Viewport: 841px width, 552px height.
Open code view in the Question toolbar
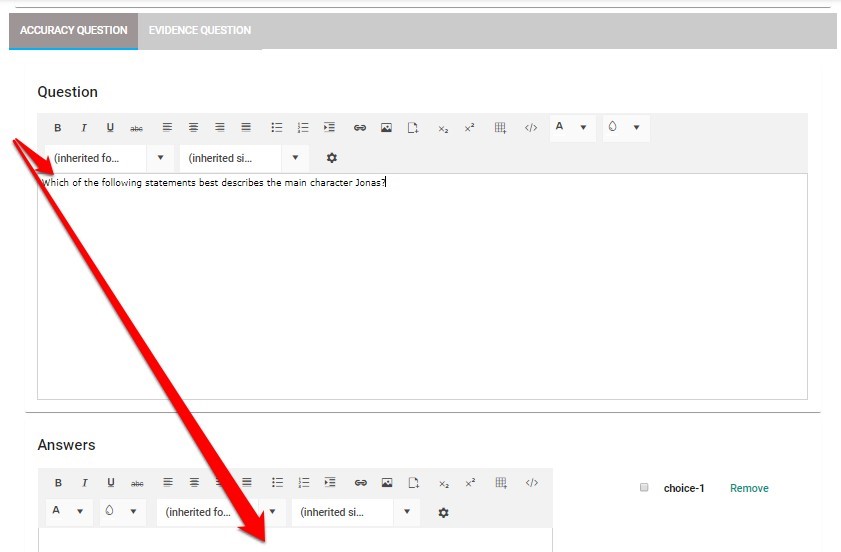tap(531, 128)
